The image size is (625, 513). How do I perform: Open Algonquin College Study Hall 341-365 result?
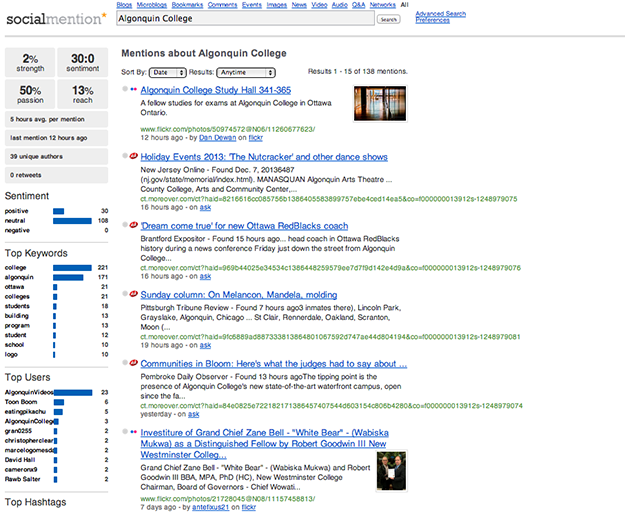tap(216, 90)
